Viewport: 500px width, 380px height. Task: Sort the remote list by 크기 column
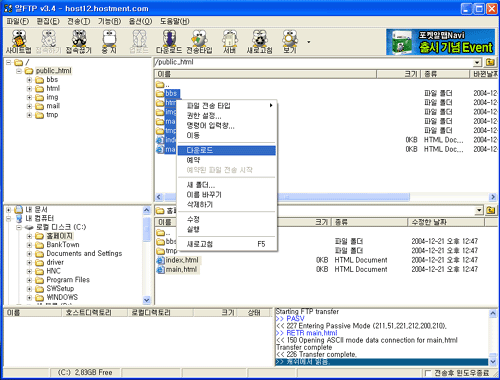[x=399, y=74]
